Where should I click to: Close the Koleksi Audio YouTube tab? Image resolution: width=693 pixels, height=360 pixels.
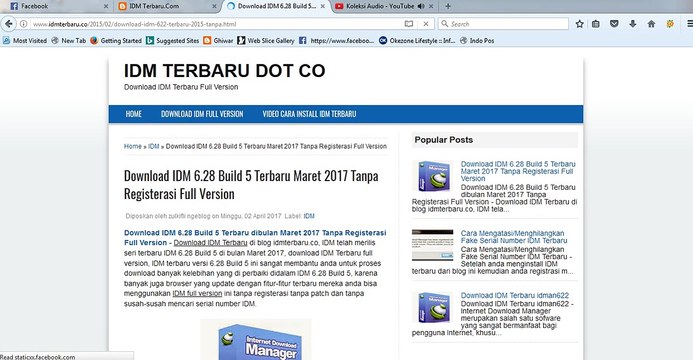pos(431,6)
